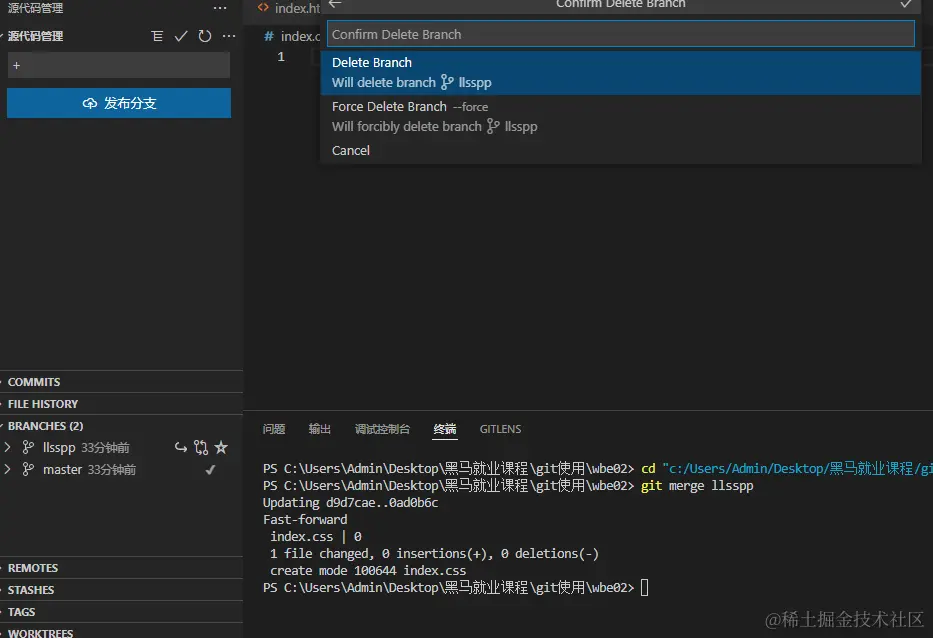Viewport: 933px width, 638px height.
Task: Click terminal text 'git merge llsspp'
Action: pyautogui.click(x=697, y=486)
